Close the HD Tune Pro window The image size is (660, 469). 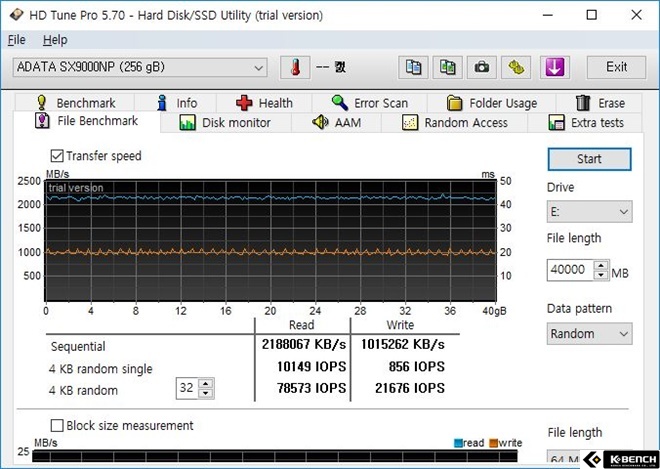pos(636,15)
